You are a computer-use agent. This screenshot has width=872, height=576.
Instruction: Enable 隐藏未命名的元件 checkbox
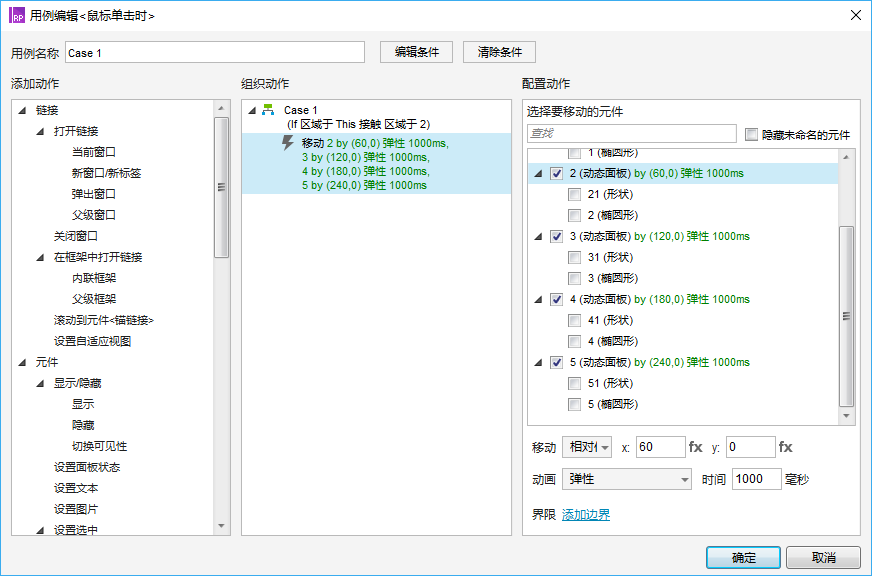pyautogui.click(x=752, y=134)
